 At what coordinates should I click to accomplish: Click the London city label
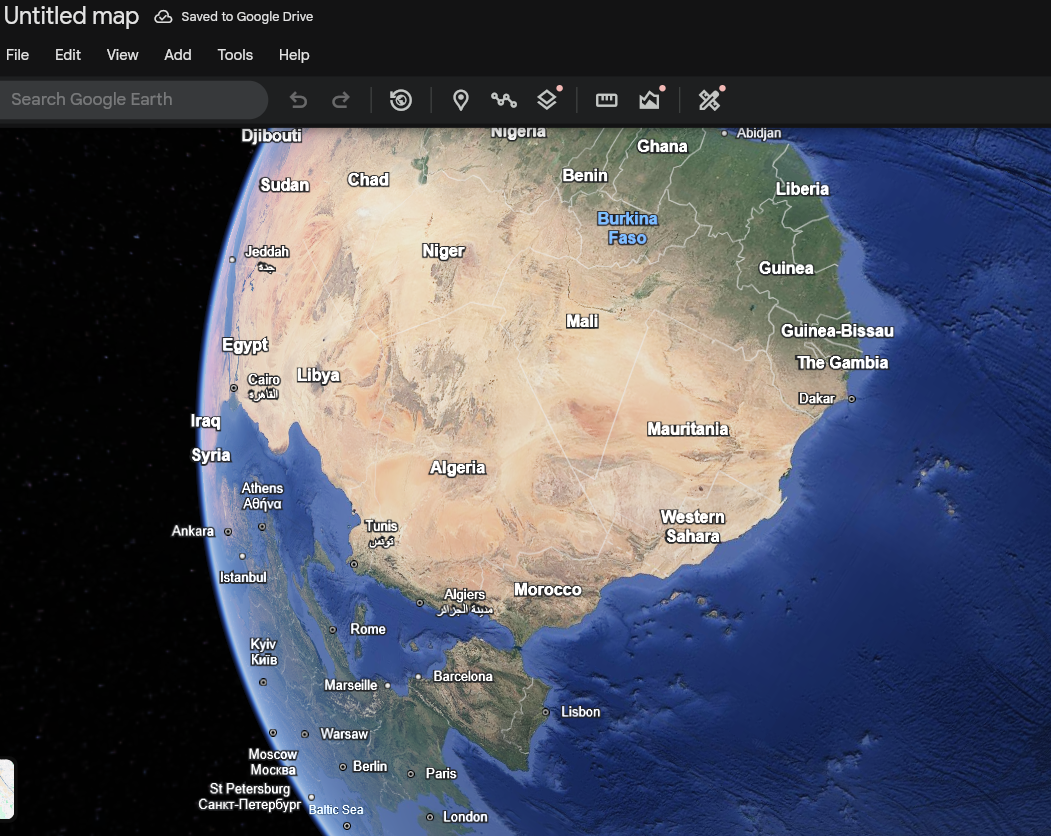pos(465,817)
